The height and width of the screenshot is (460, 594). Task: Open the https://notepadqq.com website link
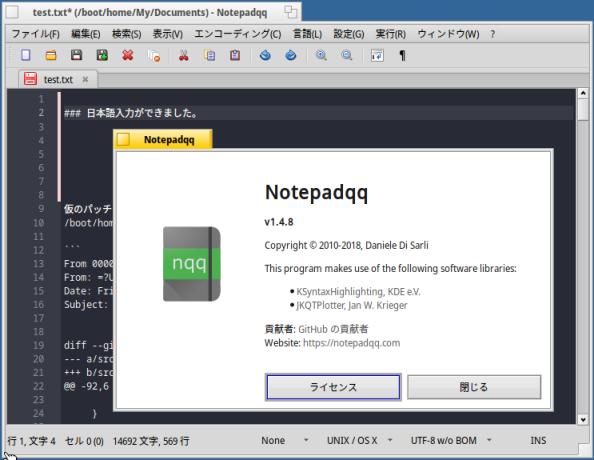pos(352,343)
